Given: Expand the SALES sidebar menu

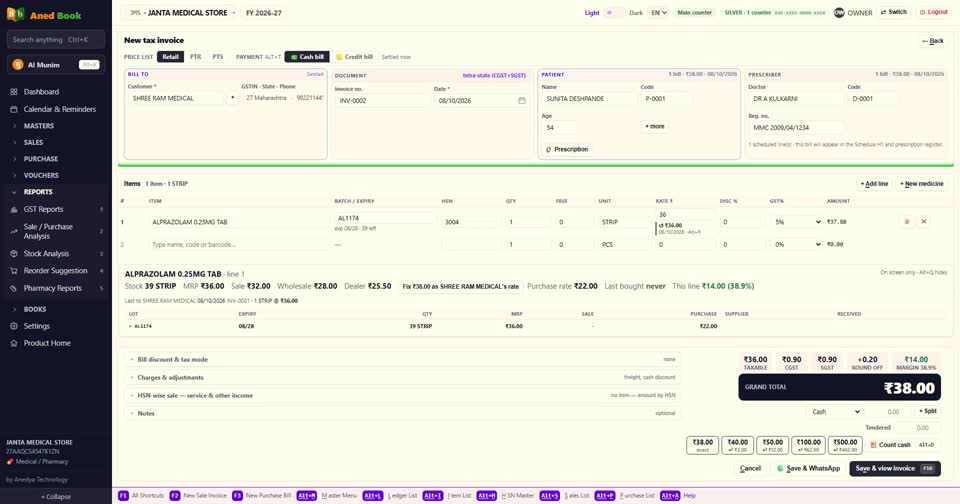Looking at the screenshot, I should click(x=56, y=142).
